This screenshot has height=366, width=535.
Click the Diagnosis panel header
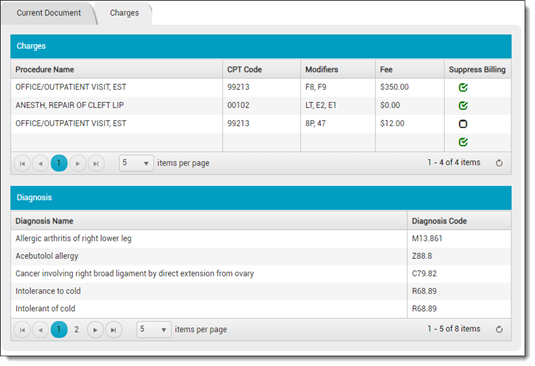coord(261,198)
